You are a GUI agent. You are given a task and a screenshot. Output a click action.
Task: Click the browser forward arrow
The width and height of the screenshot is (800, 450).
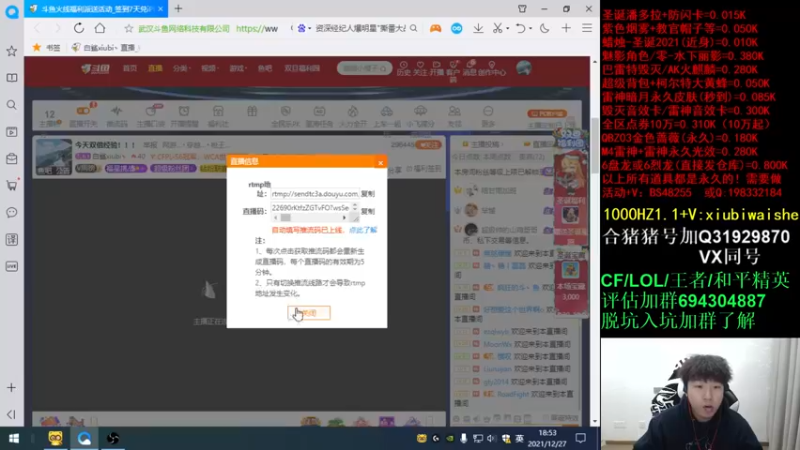point(58,29)
